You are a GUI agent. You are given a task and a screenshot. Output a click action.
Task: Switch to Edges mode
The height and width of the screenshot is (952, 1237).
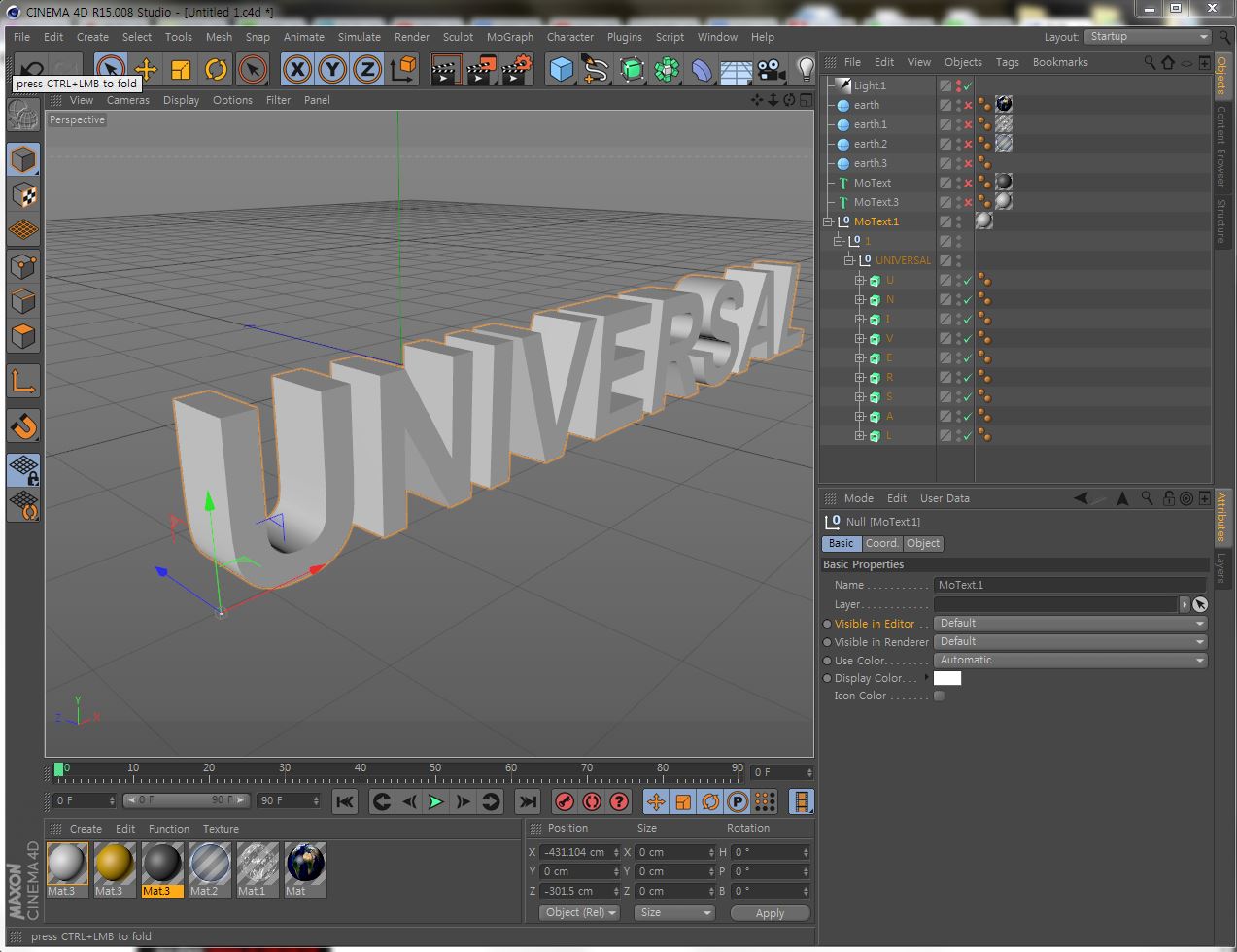23,300
